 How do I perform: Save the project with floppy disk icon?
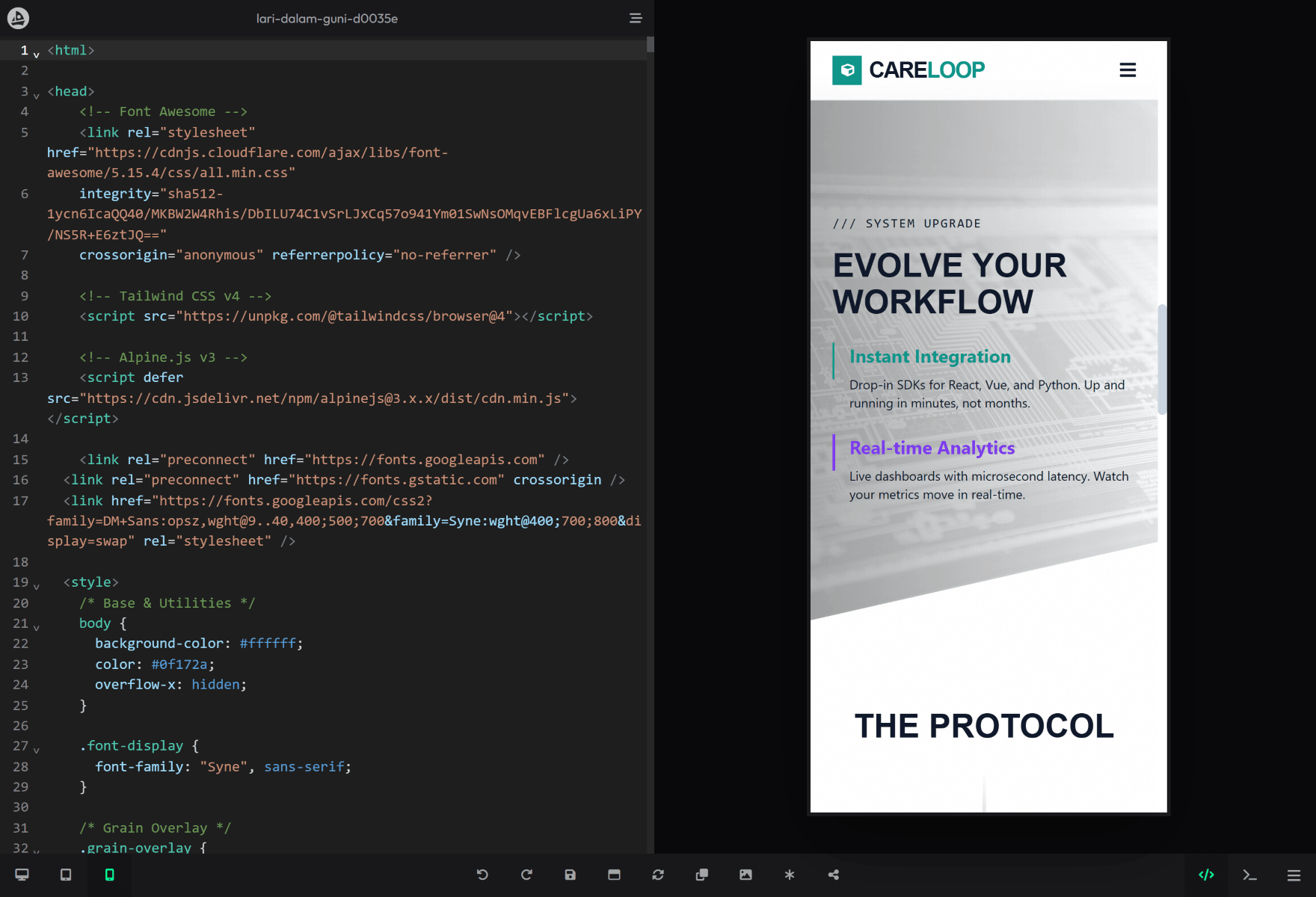[570, 875]
